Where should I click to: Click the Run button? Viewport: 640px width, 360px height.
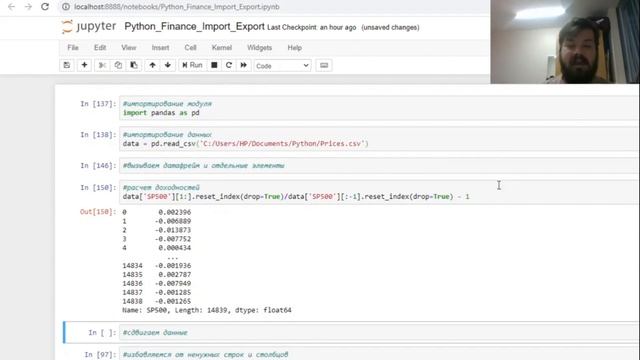tap(192, 65)
